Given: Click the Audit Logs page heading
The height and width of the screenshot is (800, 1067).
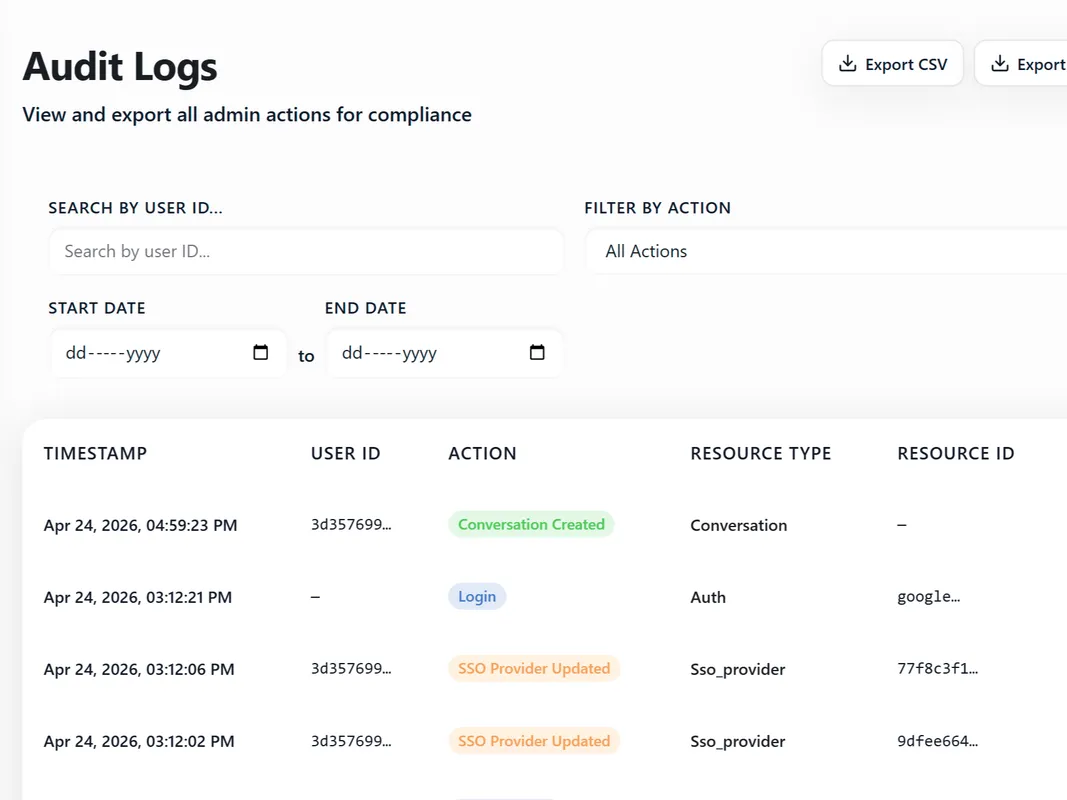Looking at the screenshot, I should 120,67.
